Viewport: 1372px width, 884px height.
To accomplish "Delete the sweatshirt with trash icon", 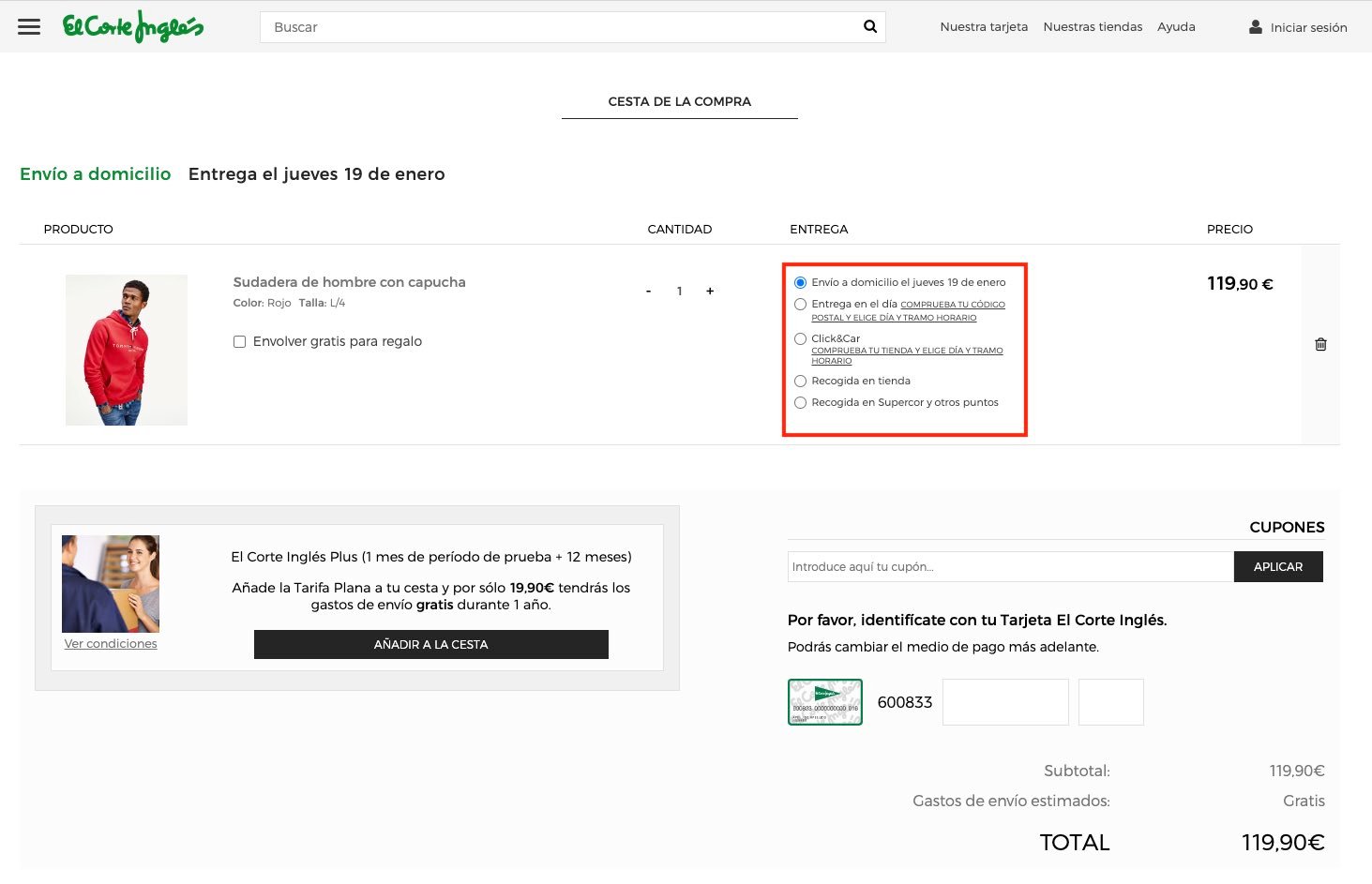I will click(1320, 344).
